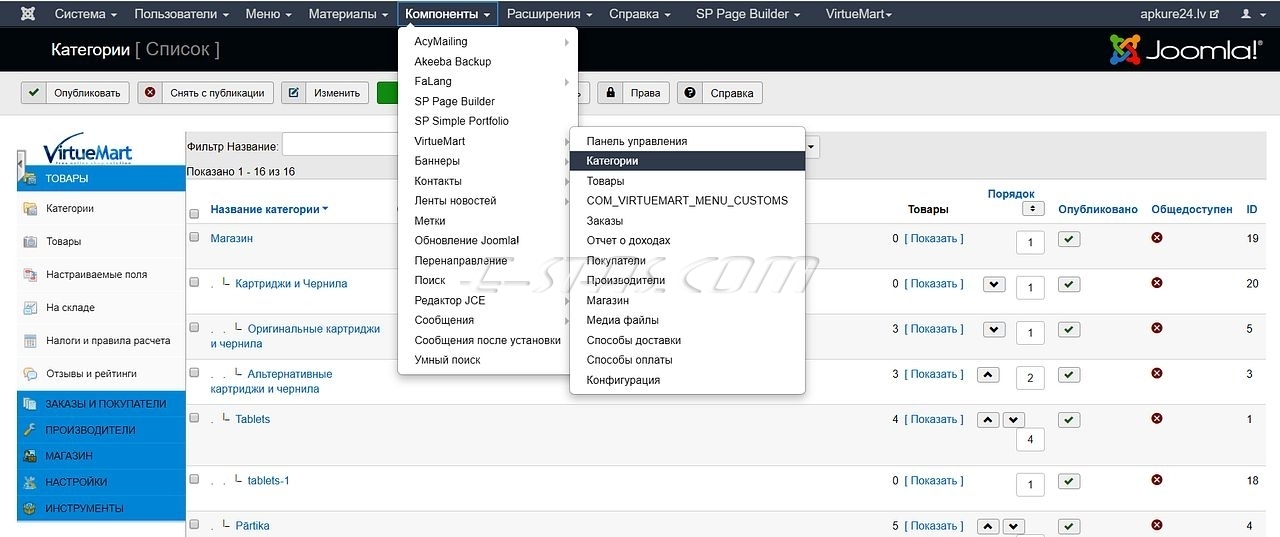The image size is (1280, 537).
Task: Click the Настраиваемые поля sidebar icon
Action: [29, 275]
